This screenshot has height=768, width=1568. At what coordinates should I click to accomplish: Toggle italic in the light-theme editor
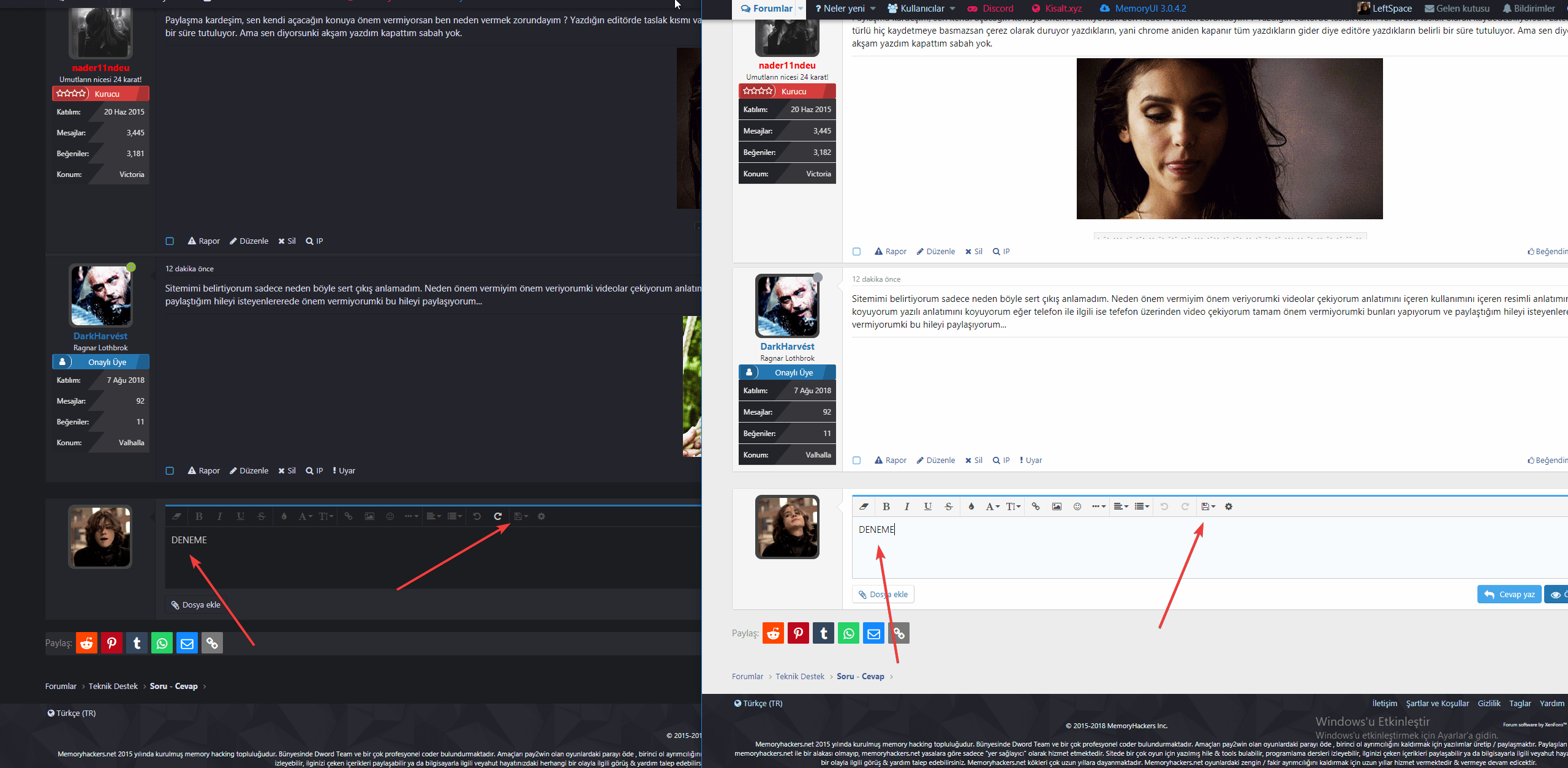(907, 506)
